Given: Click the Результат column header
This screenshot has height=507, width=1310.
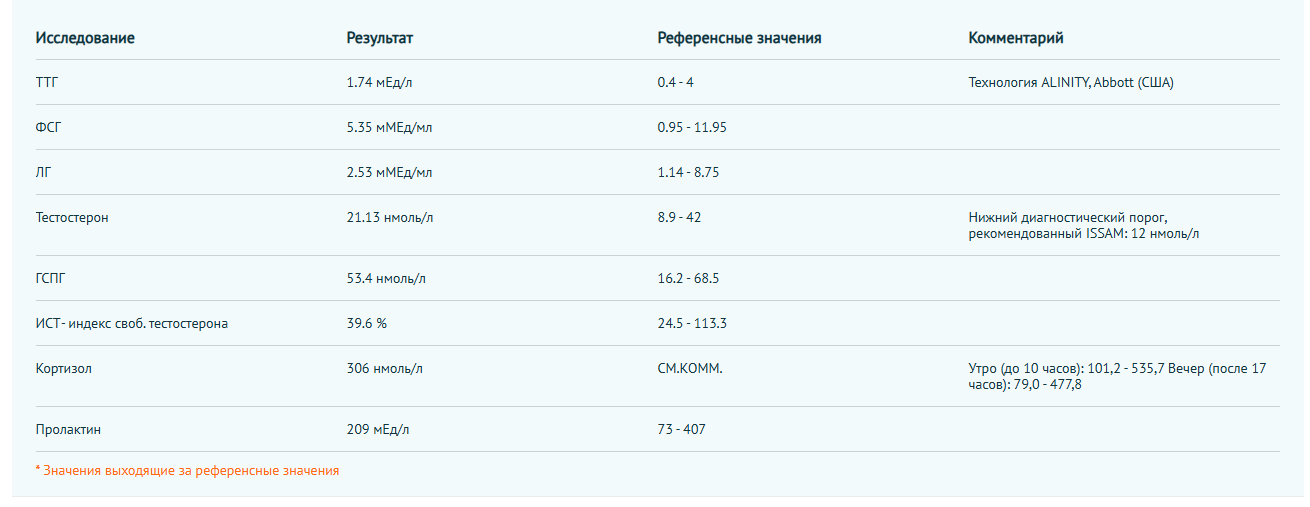Looking at the screenshot, I should (380, 38).
